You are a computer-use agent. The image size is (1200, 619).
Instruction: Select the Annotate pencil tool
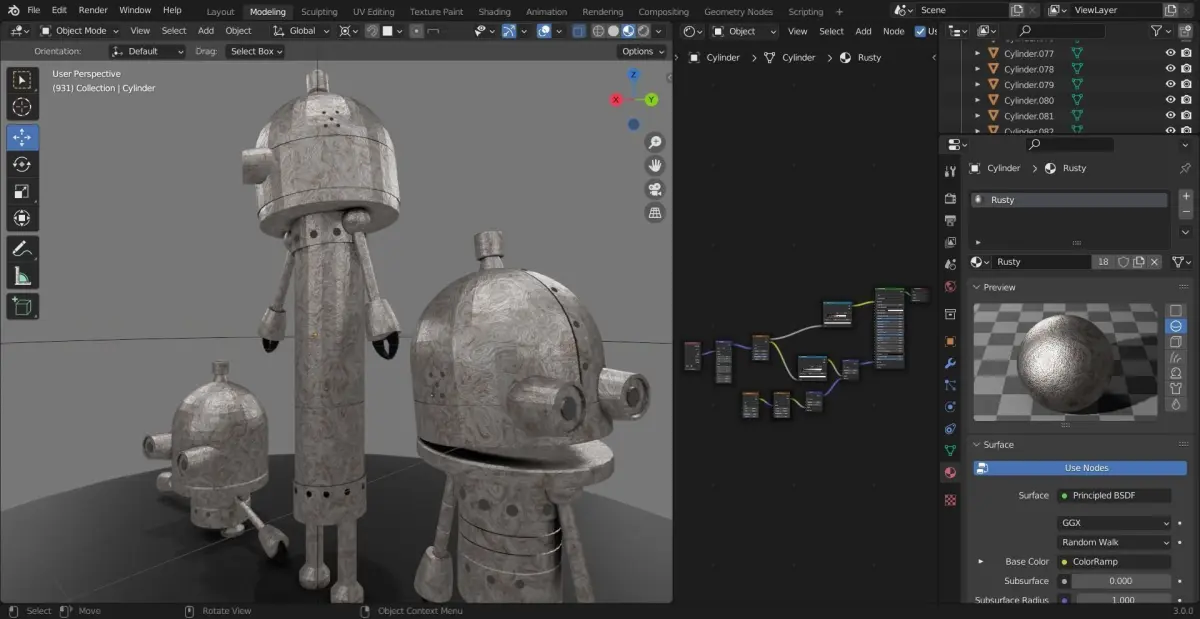click(x=22, y=248)
